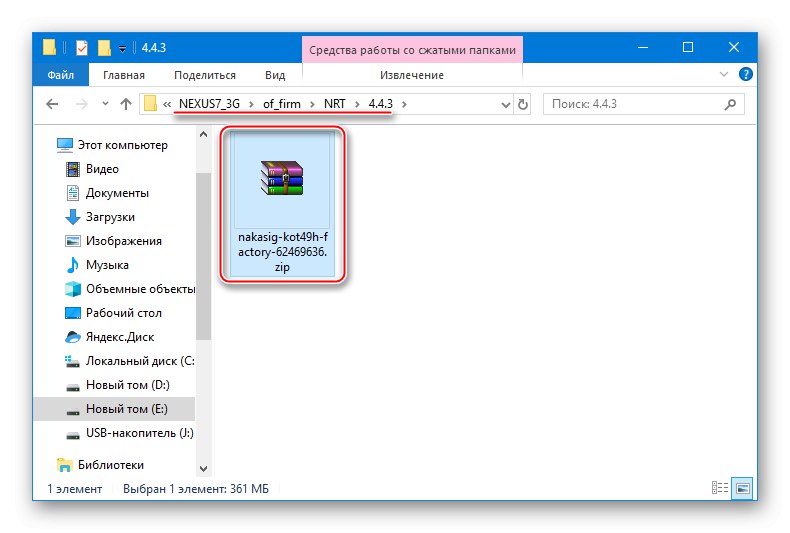Show hidden path levels via double chevron
Viewport: 790px width, 533px height.
[x=167, y=104]
